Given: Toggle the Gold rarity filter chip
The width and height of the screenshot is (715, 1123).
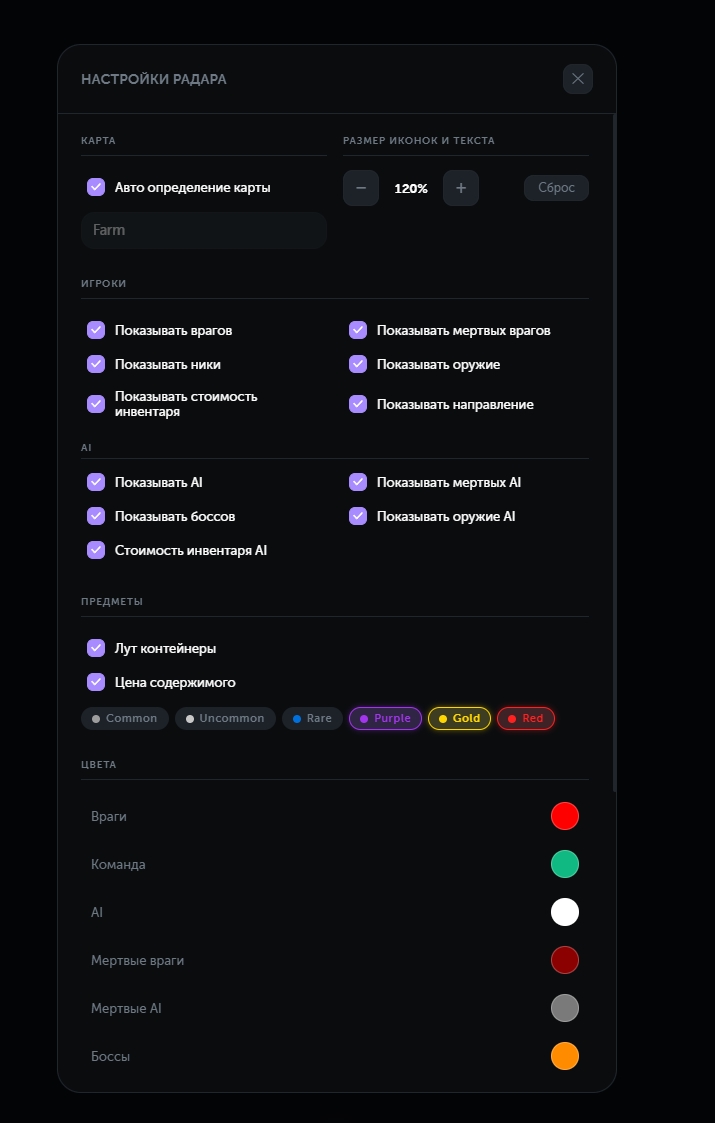Looking at the screenshot, I should click(x=459, y=718).
